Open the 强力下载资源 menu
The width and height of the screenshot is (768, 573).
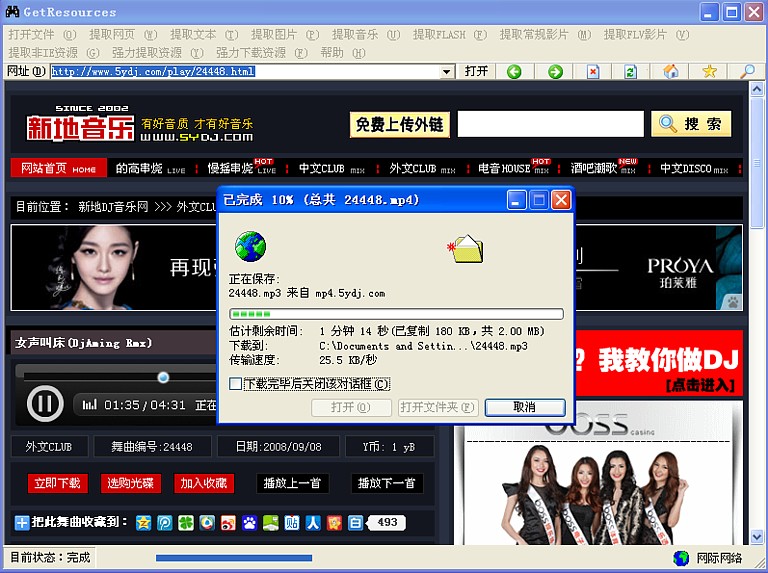pyautogui.click(x=262, y=53)
